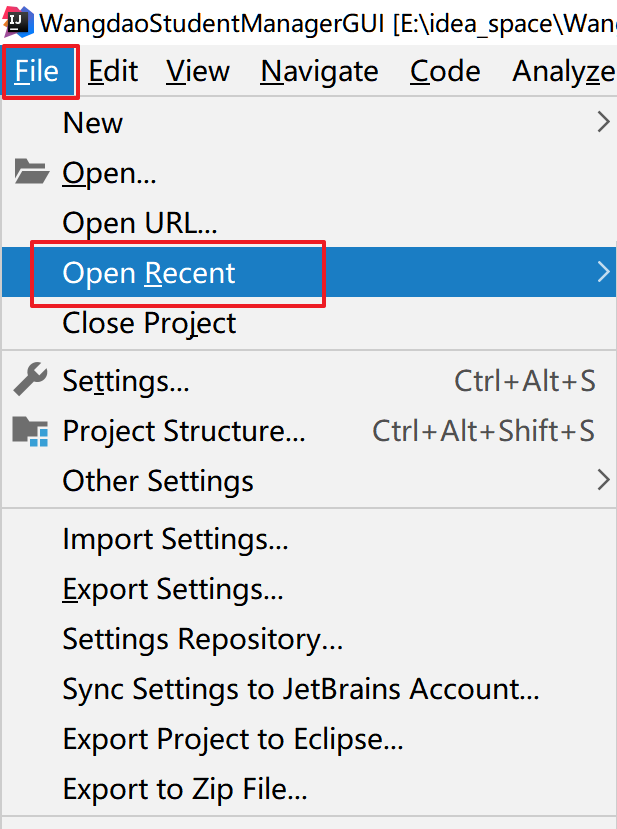Open the Navigate menu
This screenshot has width=617, height=829.
click(x=319, y=71)
